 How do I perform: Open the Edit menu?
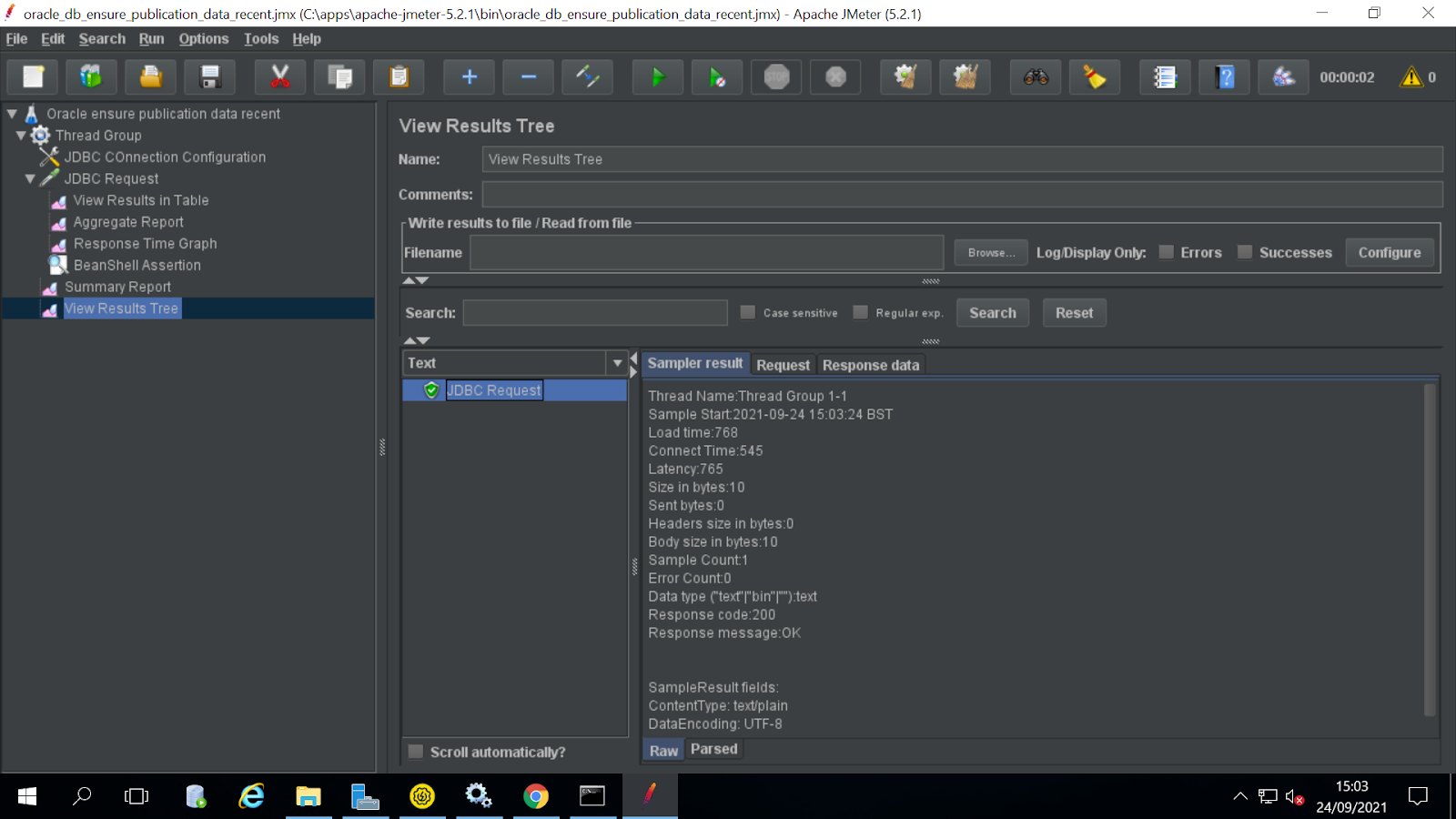click(53, 39)
